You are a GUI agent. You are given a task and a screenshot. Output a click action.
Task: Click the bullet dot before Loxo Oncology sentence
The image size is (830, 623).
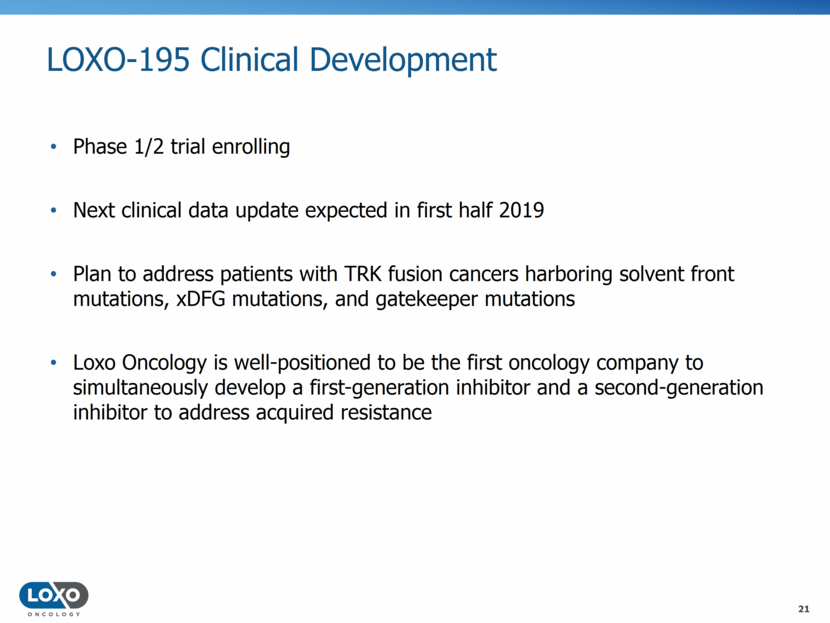point(54,362)
